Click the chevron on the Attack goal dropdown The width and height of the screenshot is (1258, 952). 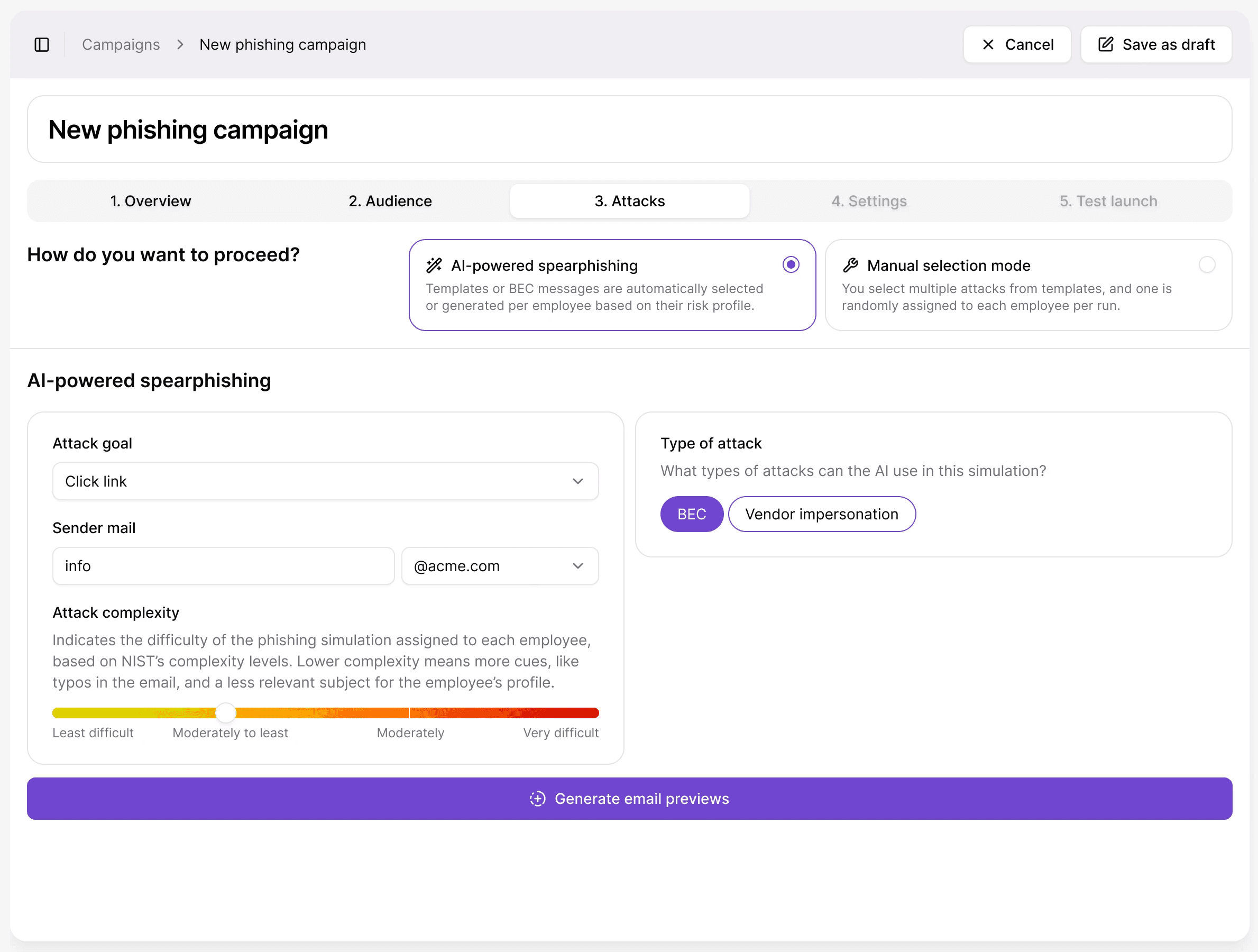(x=579, y=481)
